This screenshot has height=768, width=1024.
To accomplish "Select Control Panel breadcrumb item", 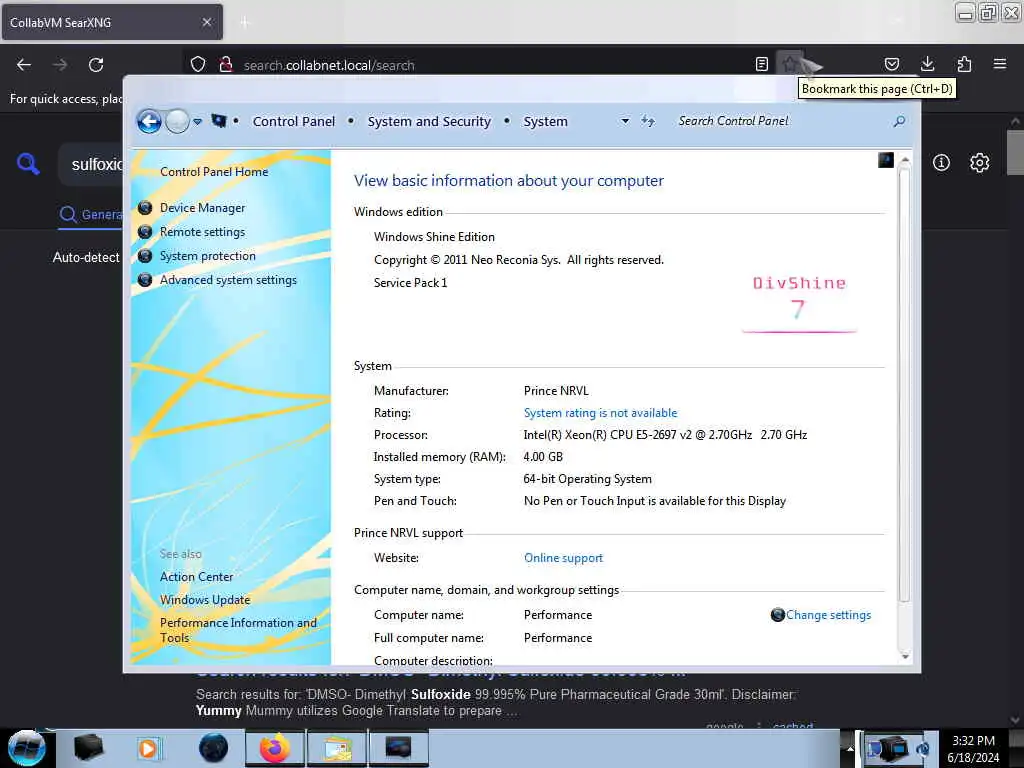I will (x=293, y=121).
